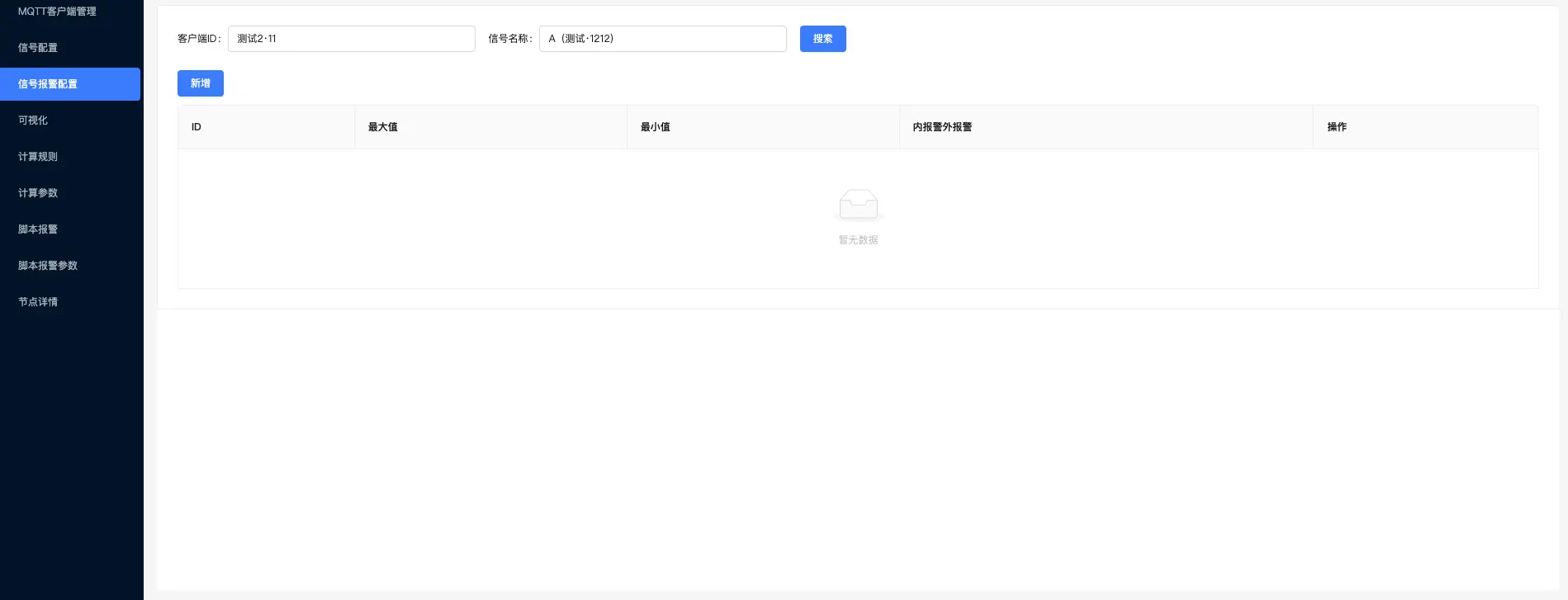The image size is (1568, 600).
Task: Click the 信号名称: label
Action: tap(510, 39)
